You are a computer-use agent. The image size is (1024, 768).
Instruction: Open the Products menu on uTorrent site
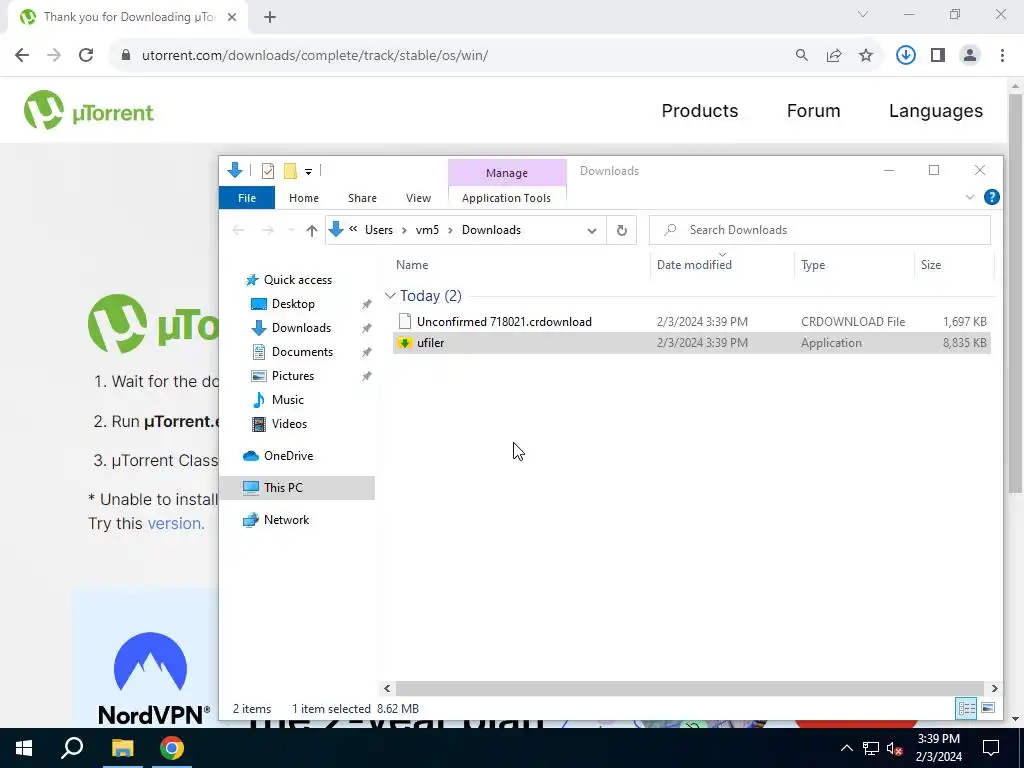[699, 111]
